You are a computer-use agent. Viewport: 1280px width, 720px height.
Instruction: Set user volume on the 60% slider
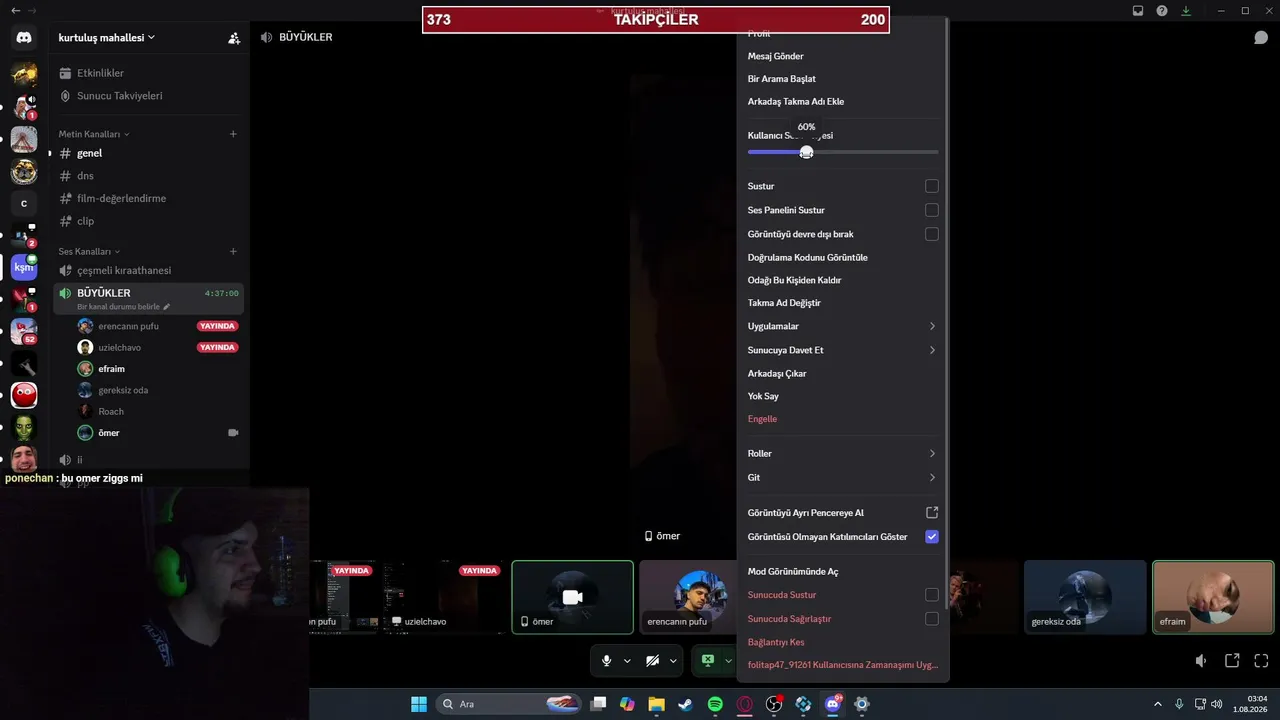pos(807,152)
